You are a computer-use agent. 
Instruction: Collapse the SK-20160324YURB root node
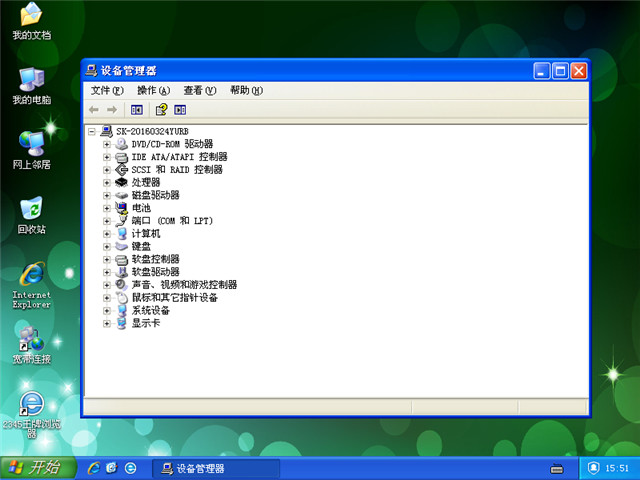92,131
